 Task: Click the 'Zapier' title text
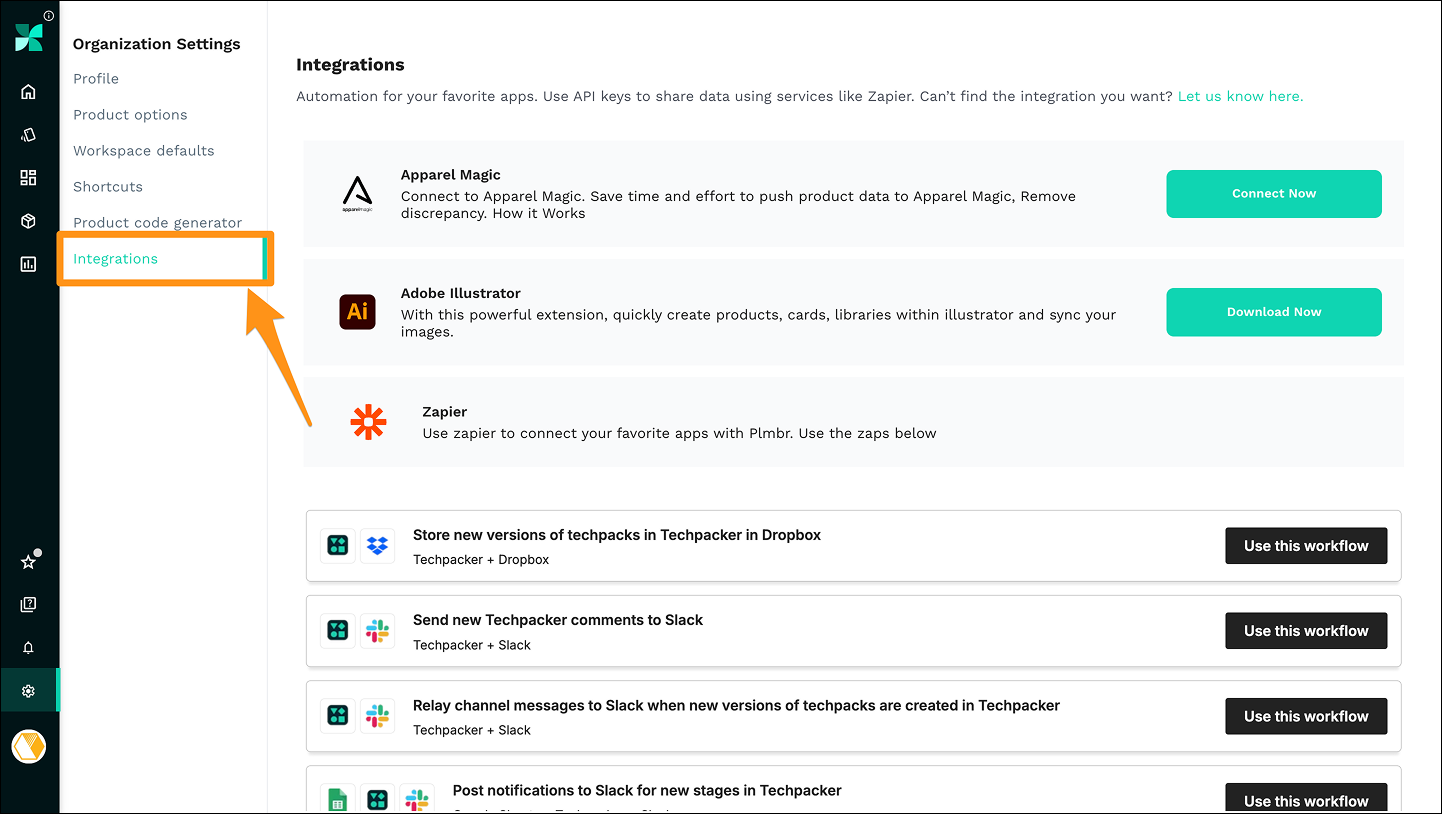(x=445, y=412)
